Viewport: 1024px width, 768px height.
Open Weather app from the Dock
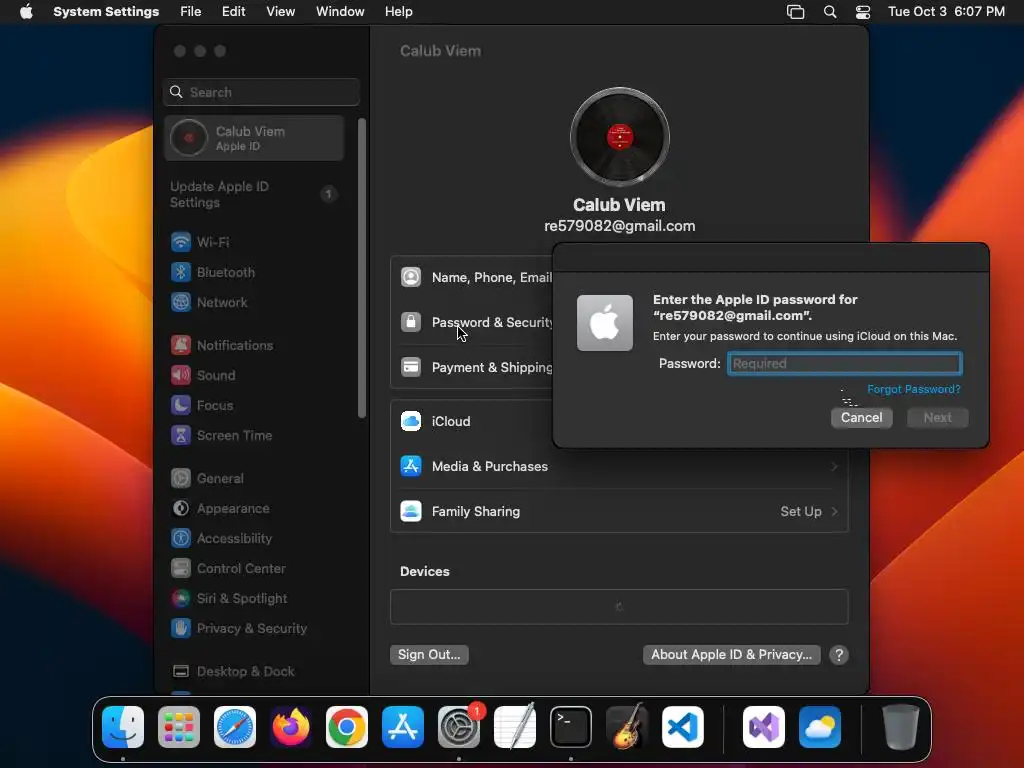pos(820,727)
